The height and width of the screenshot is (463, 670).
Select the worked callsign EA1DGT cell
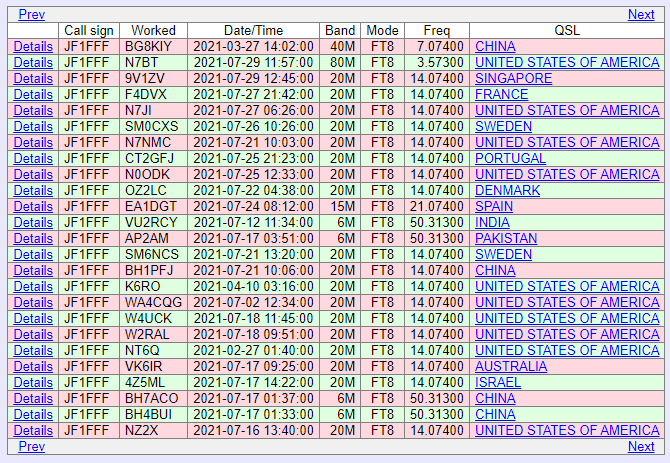[x=153, y=207]
